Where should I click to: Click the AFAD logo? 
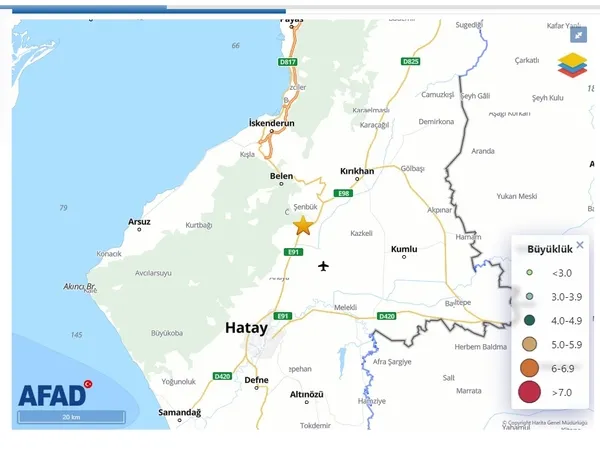tap(55, 393)
